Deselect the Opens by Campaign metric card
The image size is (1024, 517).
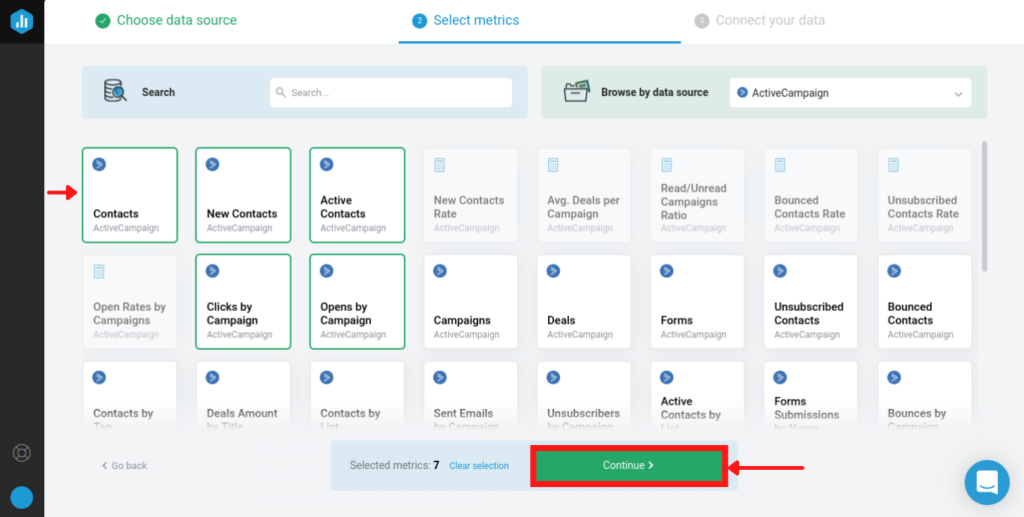(357, 302)
